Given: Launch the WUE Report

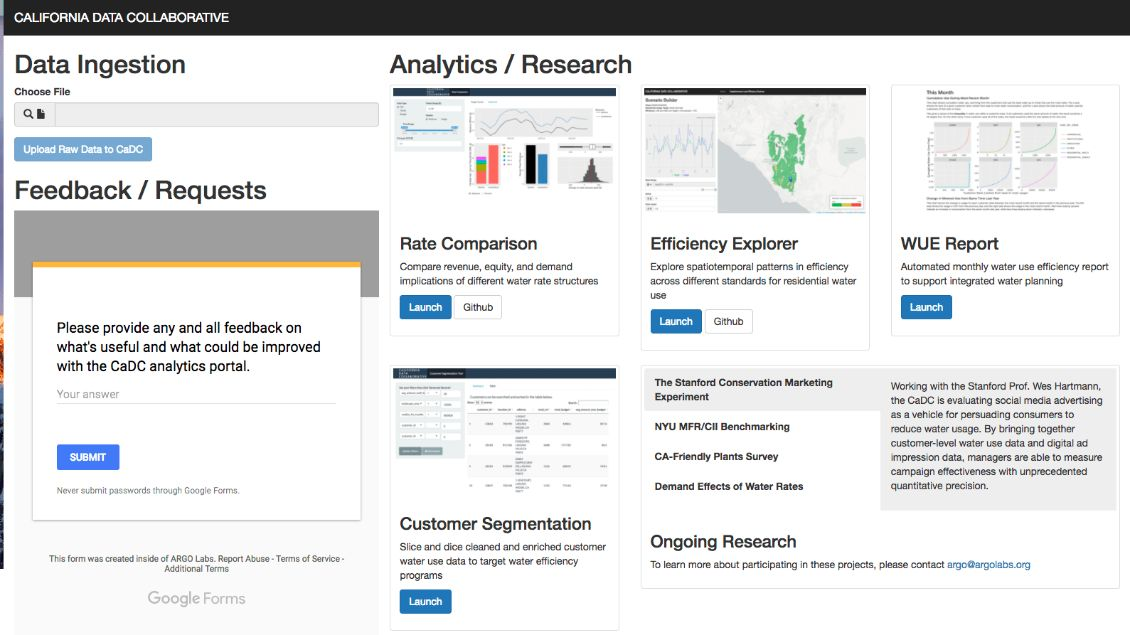Looking at the screenshot, I should 926,307.
